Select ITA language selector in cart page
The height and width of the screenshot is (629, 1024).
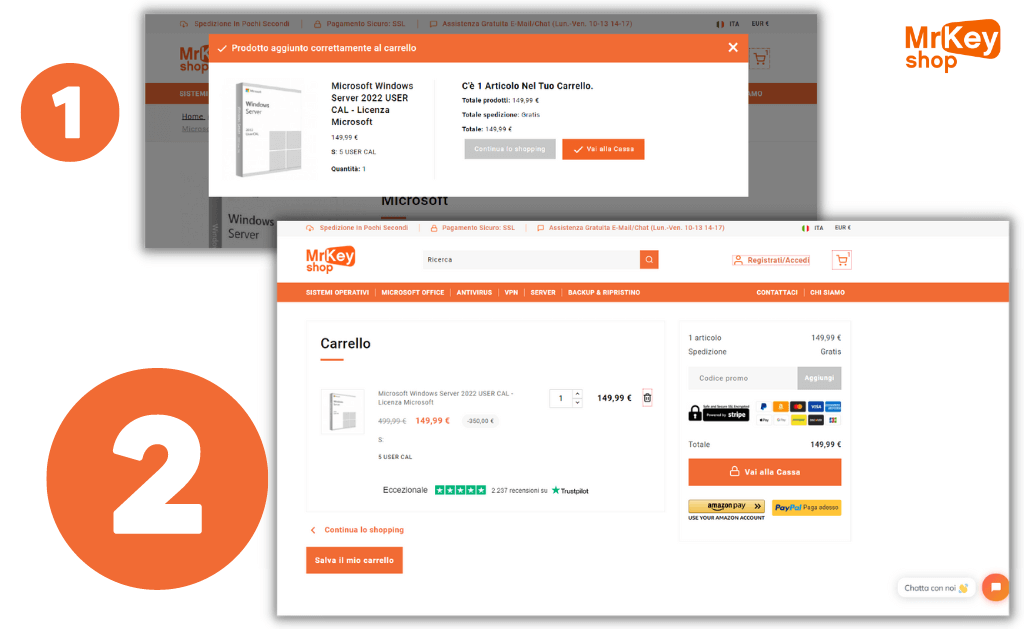812,228
